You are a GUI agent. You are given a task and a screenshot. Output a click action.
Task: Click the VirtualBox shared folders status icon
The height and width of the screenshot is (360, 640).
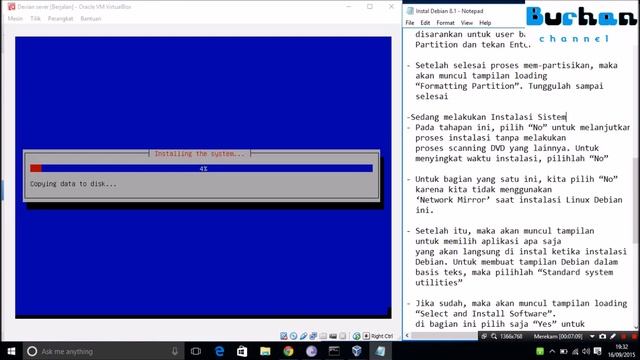pyautogui.click(x=323, y=336)
